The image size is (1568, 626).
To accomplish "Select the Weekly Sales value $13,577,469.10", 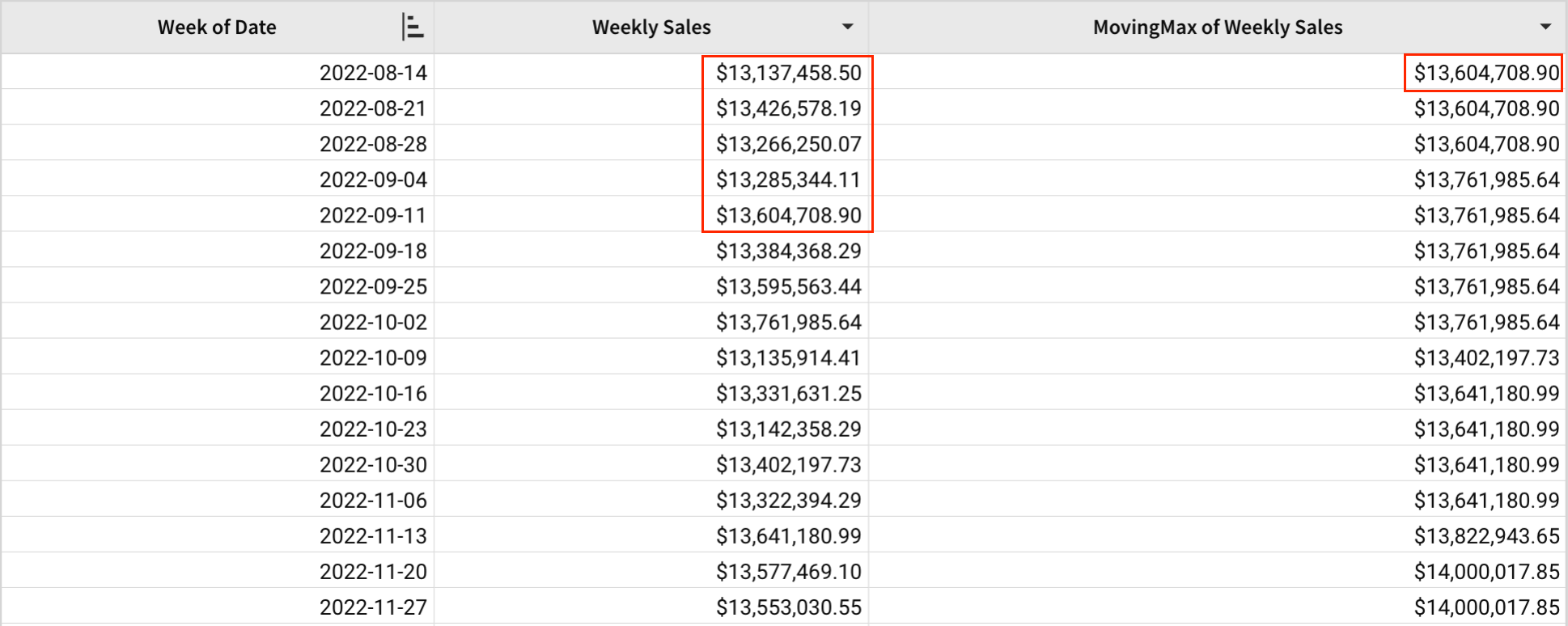I will pos(788,571).
